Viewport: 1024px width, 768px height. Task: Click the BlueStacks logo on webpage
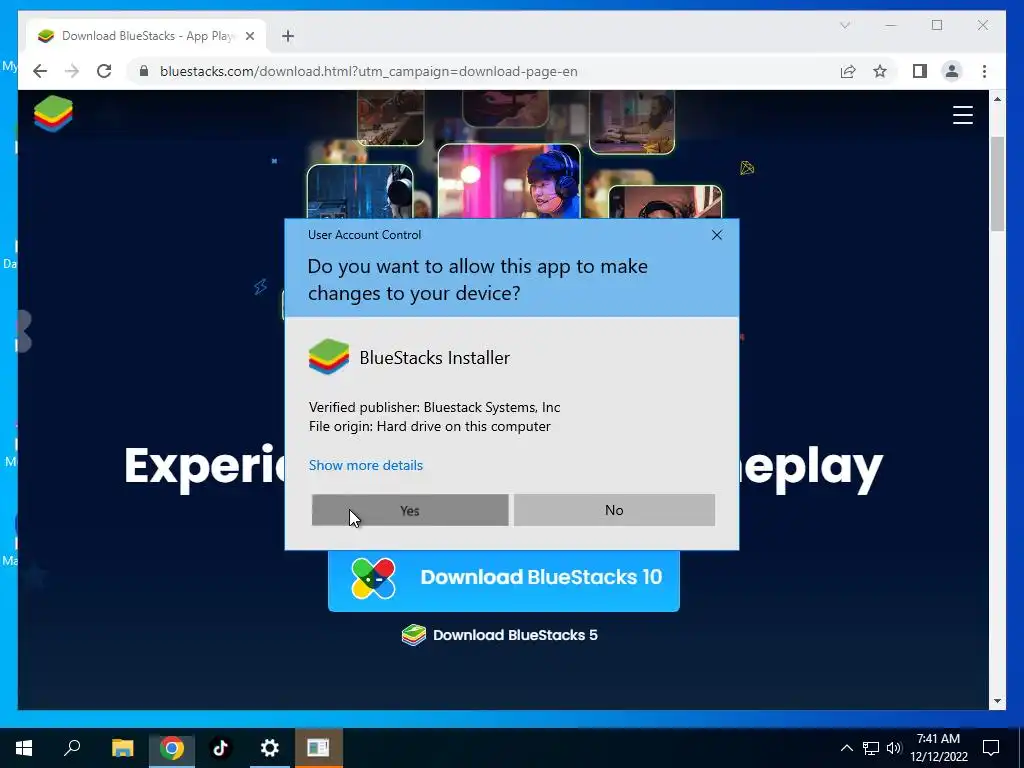tap(54, 114)
